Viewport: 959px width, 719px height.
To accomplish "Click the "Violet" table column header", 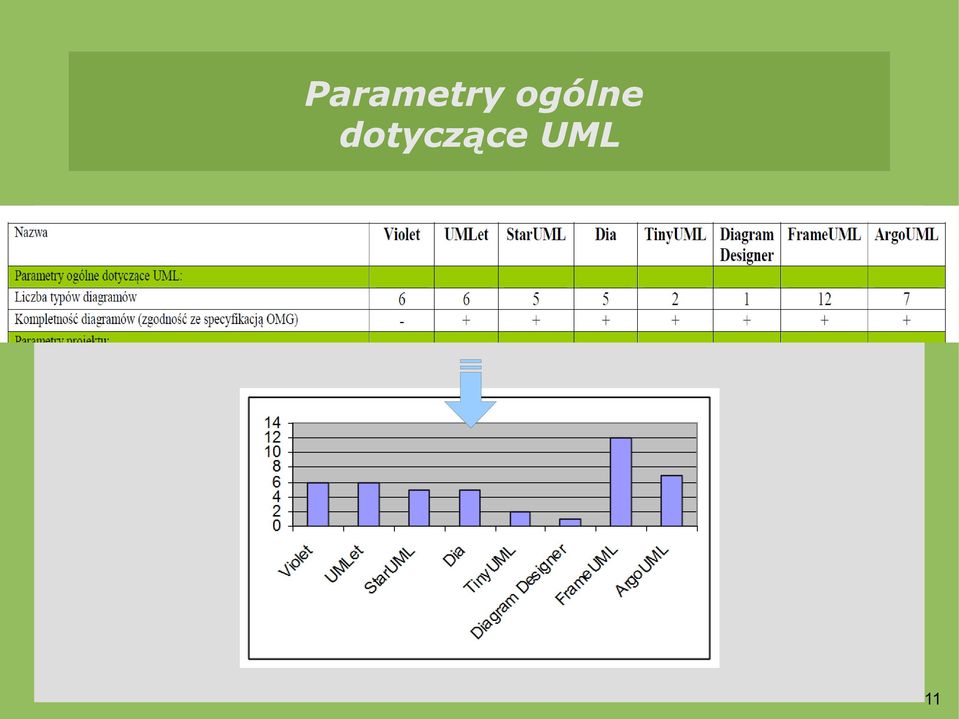I will tap(401, 235).
